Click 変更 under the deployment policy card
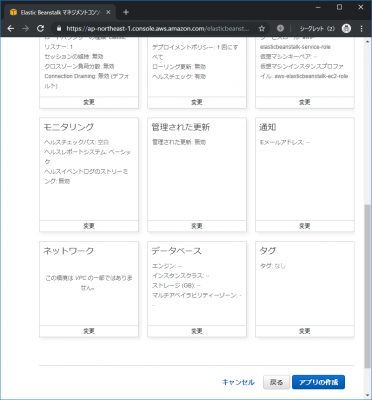This screenshot has height=400, width=372. click(x=197, y=102)
